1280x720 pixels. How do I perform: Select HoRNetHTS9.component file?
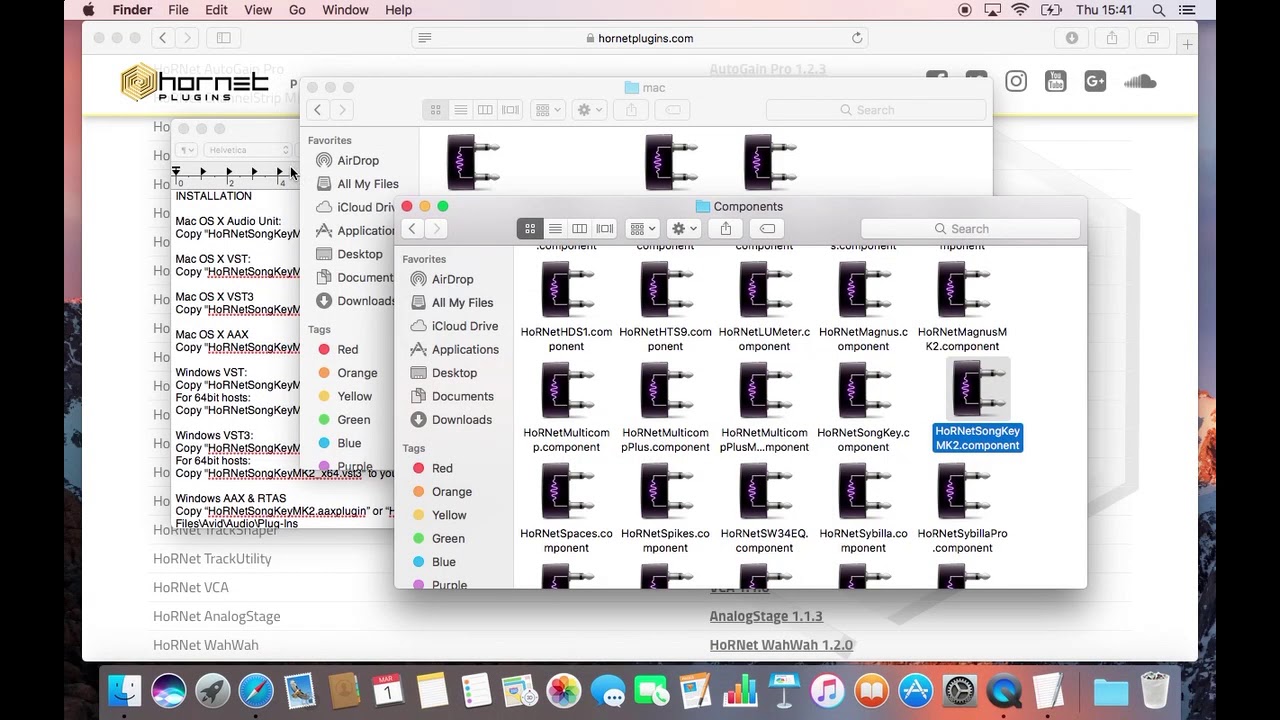point(665,305)
